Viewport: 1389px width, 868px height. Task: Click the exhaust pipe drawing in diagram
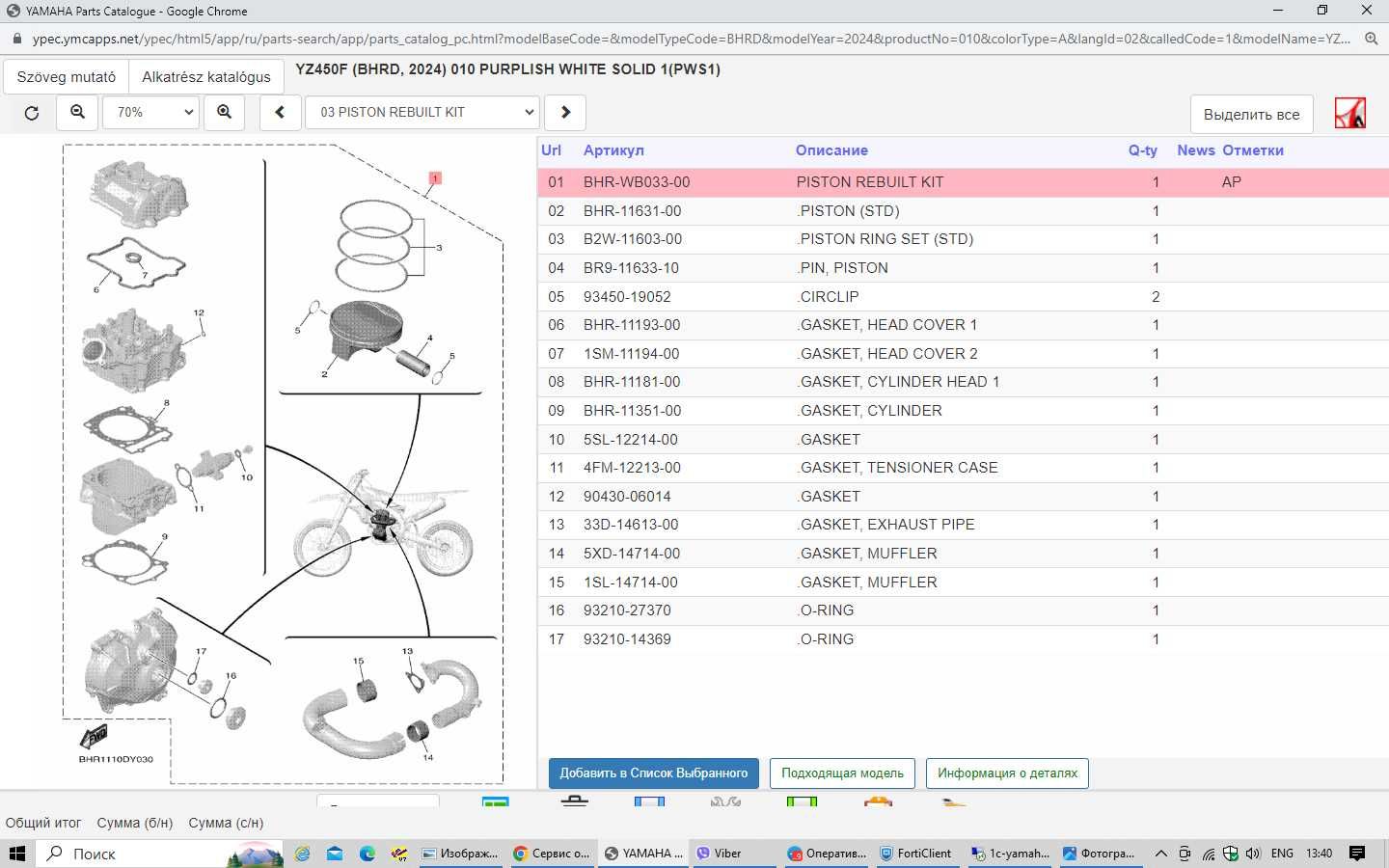[x=392, y=708]
